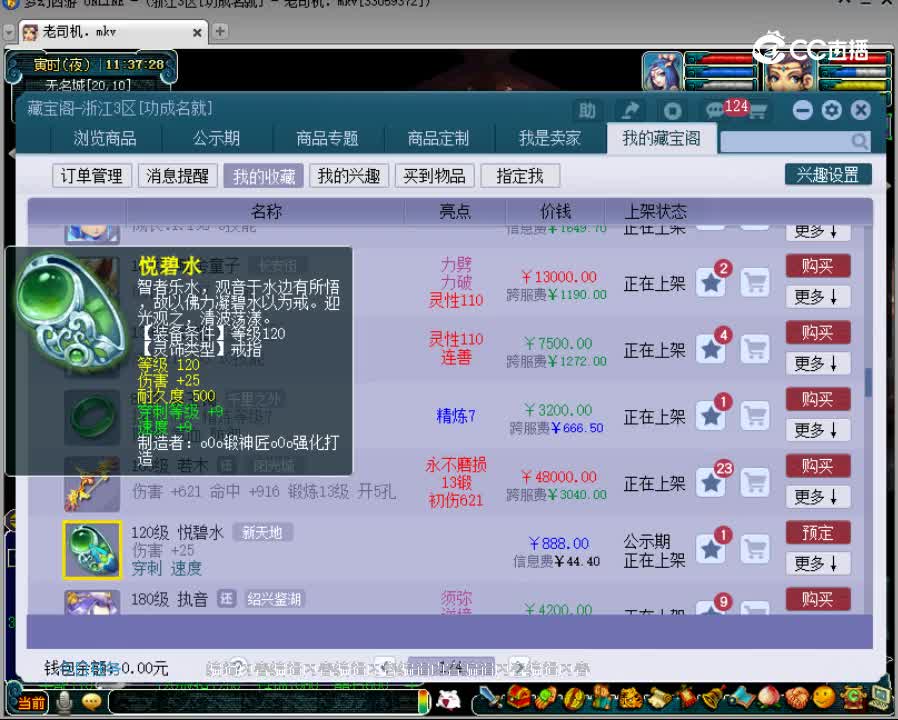Expand 更多 for the ¥13000.00 item
Viewport: 898px width, 720px height.
817,297
